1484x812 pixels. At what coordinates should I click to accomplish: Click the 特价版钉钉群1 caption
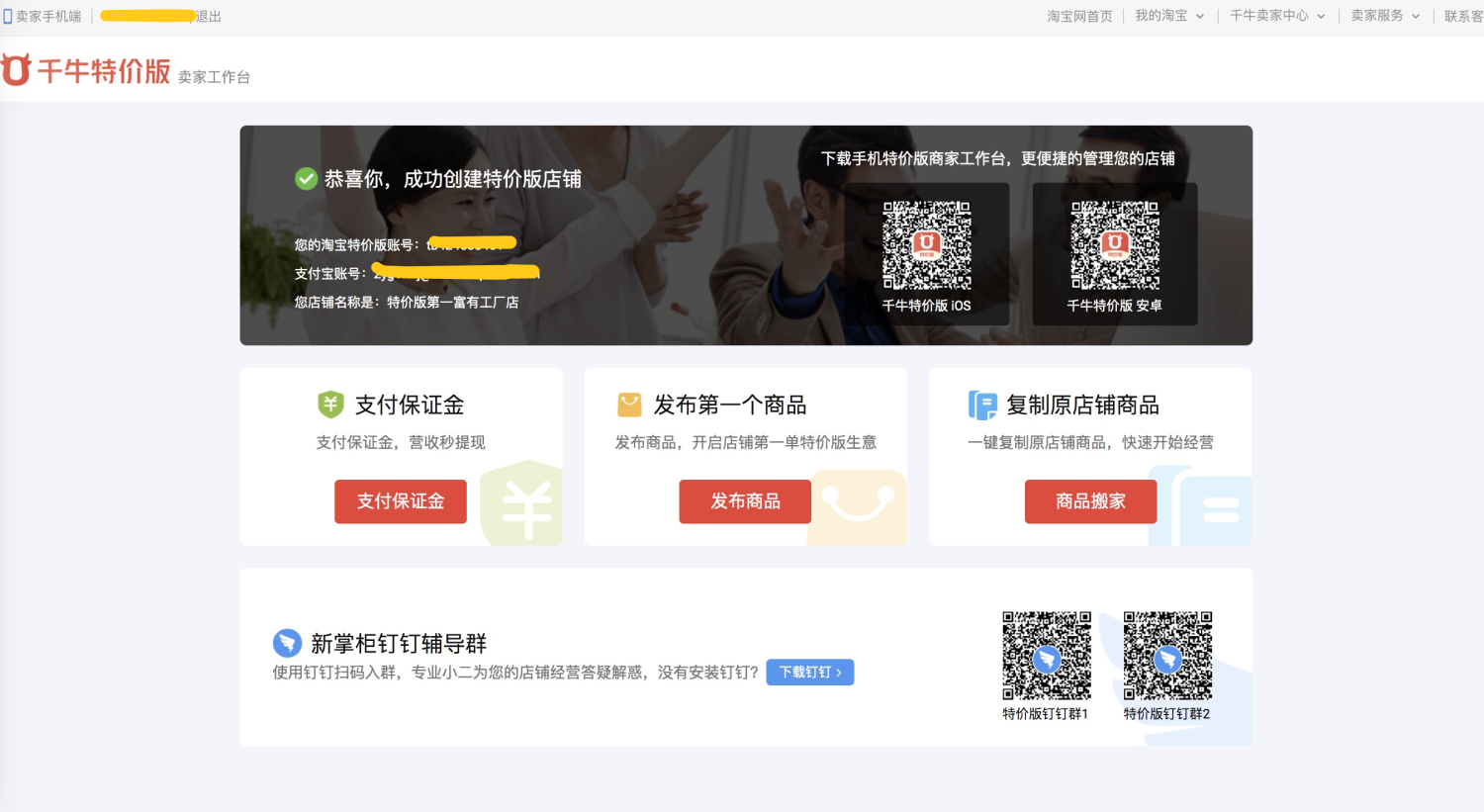1046,713
